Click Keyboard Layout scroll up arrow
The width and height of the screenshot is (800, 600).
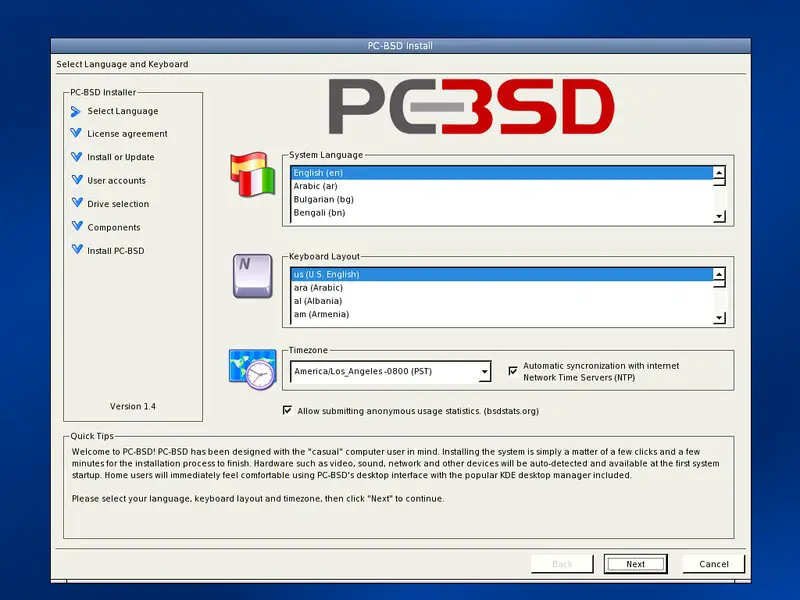coord(719,274)
